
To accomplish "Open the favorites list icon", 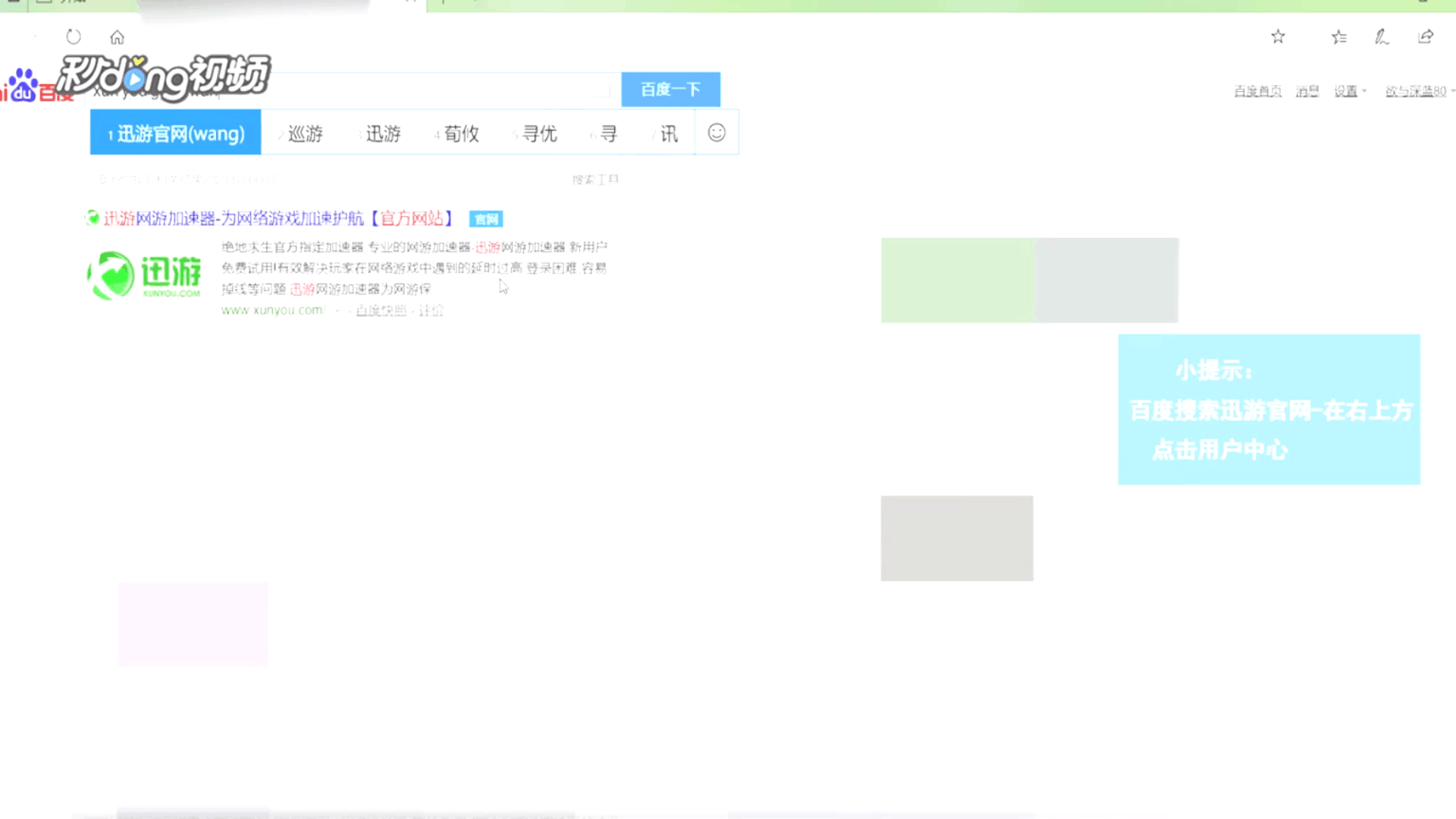I will click(1338, 36).
